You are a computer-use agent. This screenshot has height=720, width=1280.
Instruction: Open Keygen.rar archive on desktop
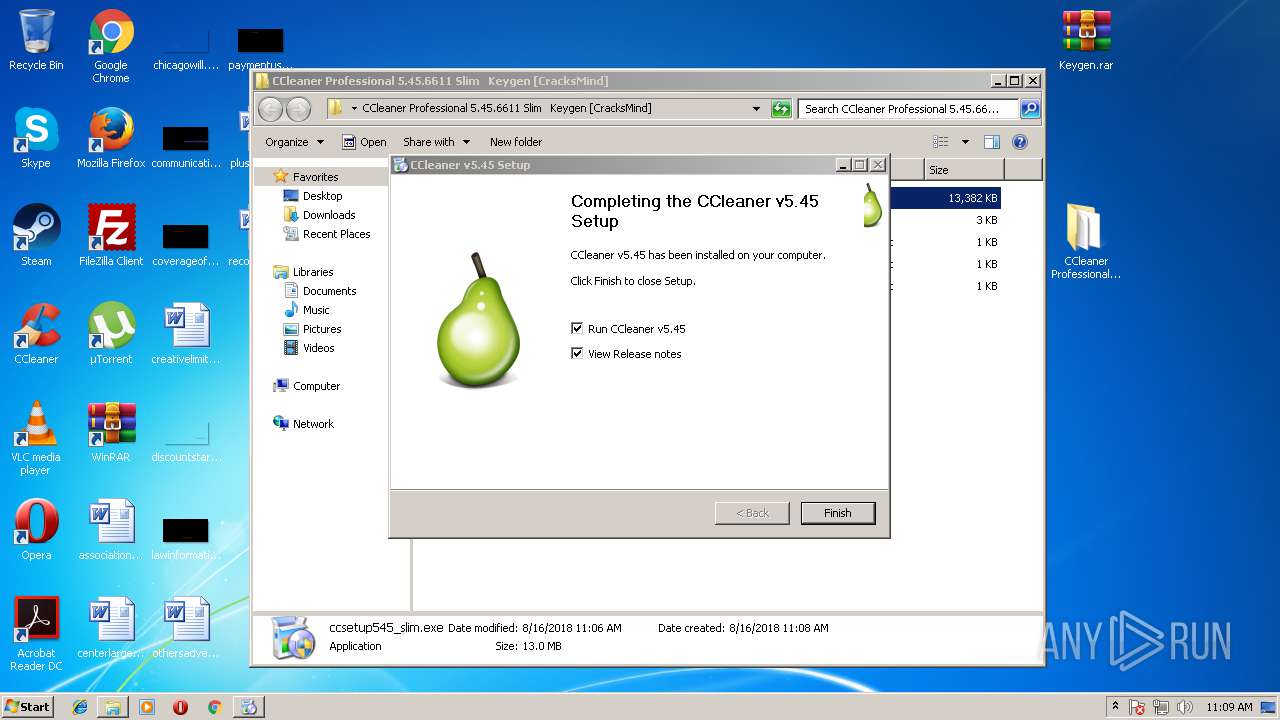[1087, 41]
